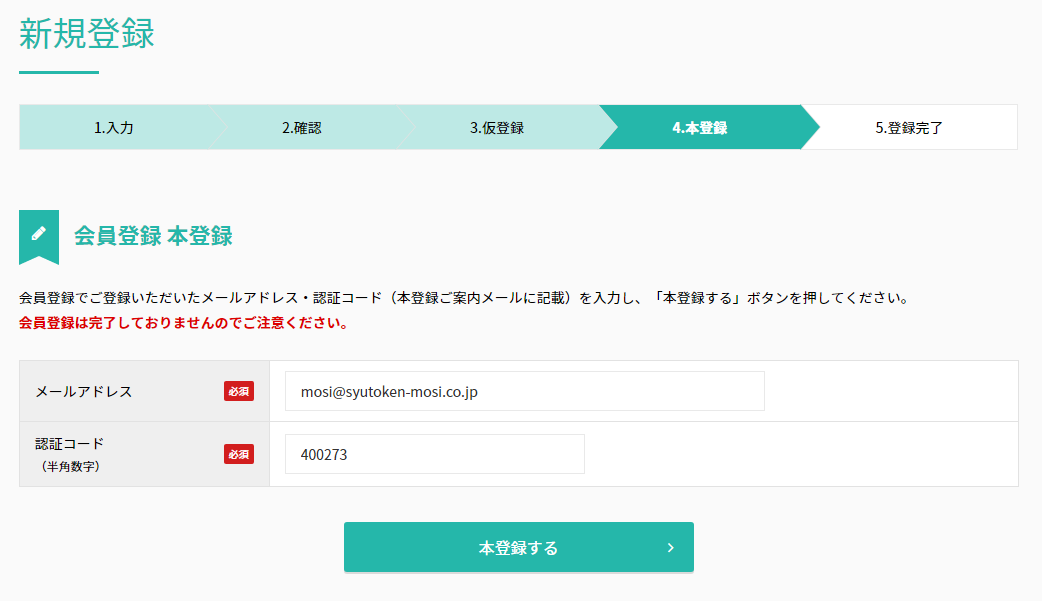Click the teal underline below 新規登録

click(59, 72)
